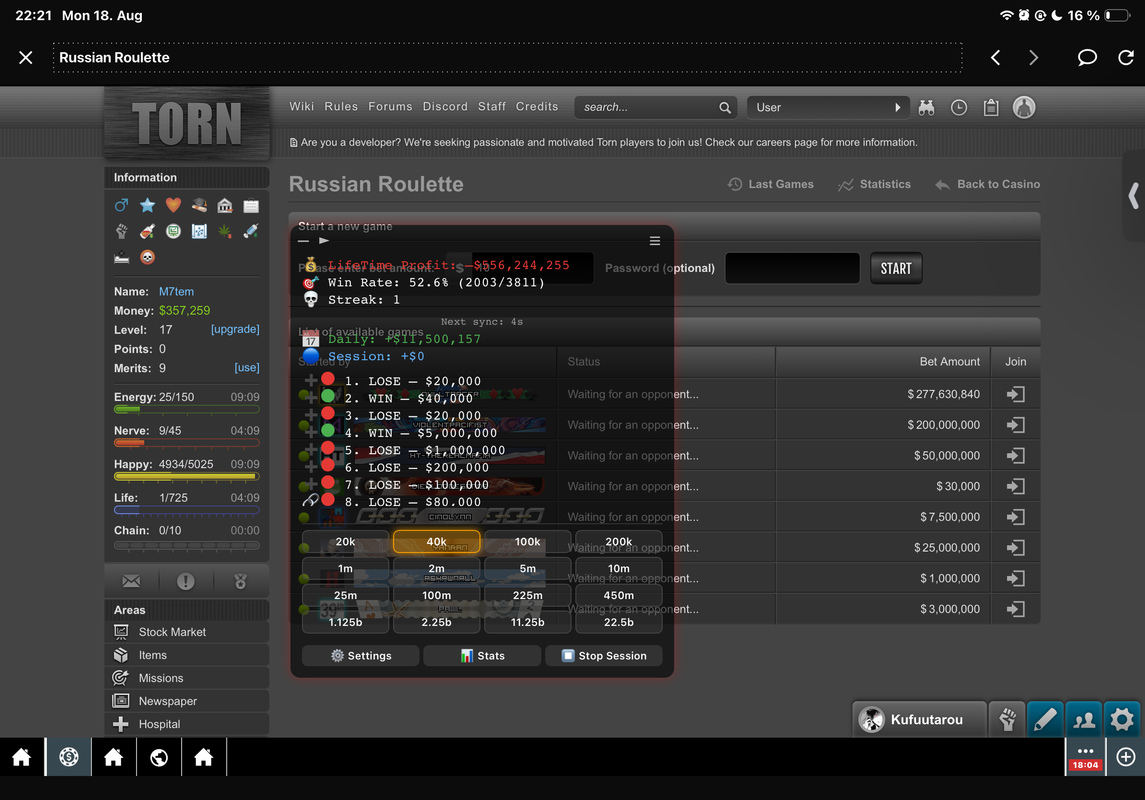Click the START game button
1145x800 pixels.
pos(896,268)
